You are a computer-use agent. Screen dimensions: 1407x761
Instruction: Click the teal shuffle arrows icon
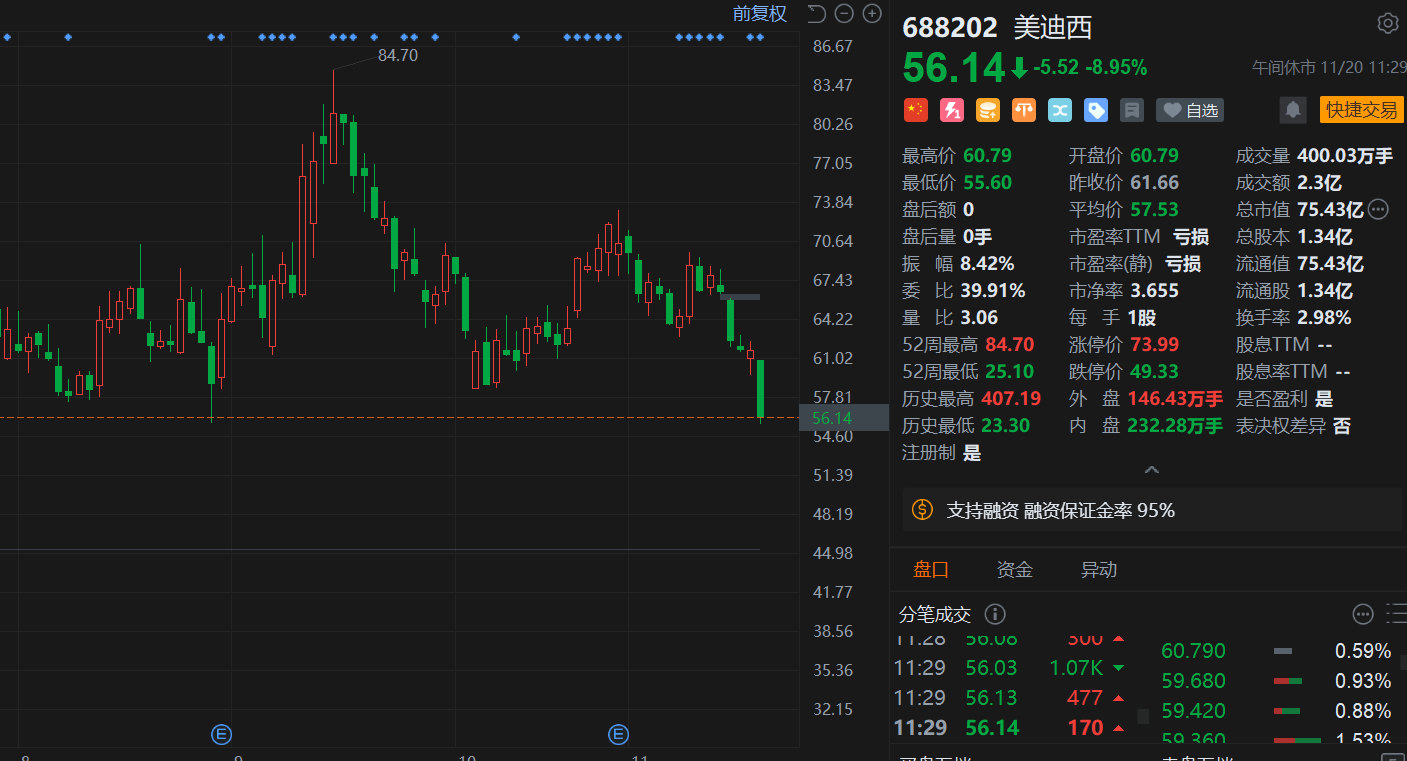coord(1059,110)
